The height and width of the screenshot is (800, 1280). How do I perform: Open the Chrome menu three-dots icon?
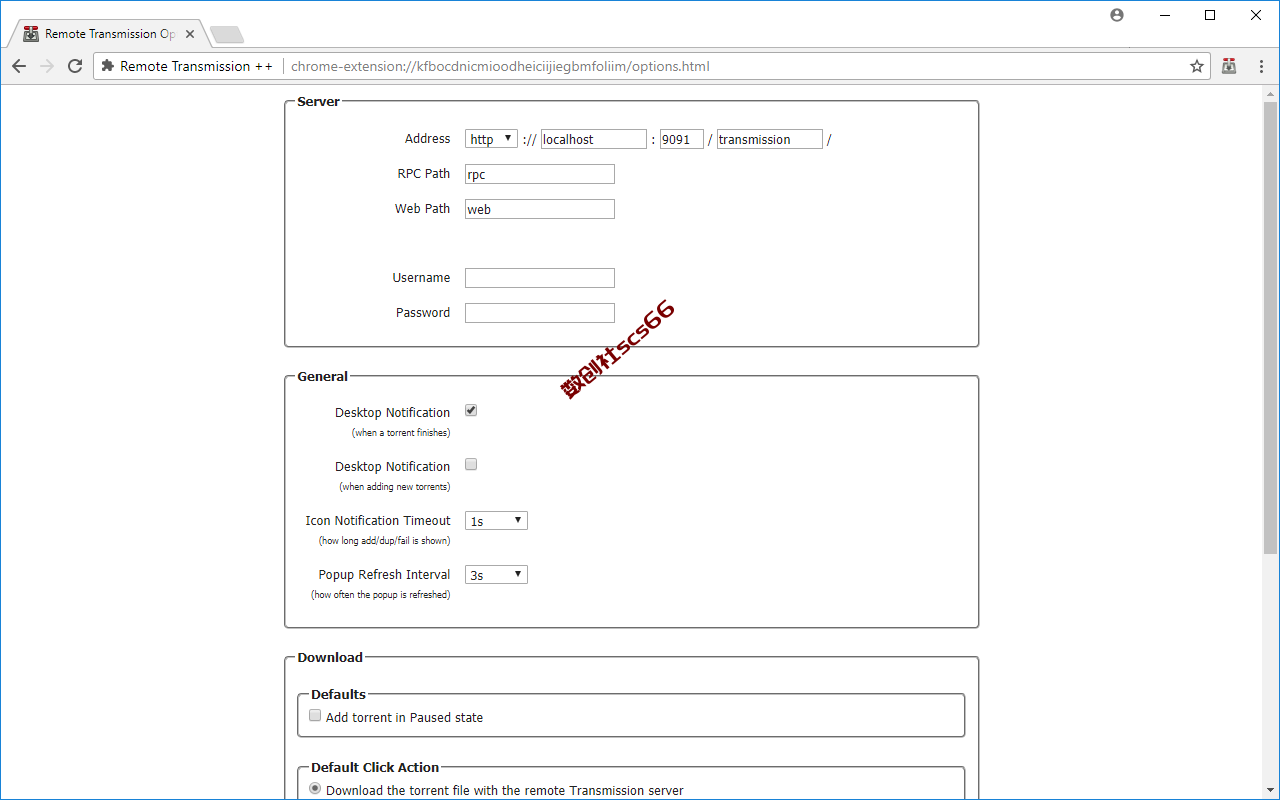pos(1259,66)
